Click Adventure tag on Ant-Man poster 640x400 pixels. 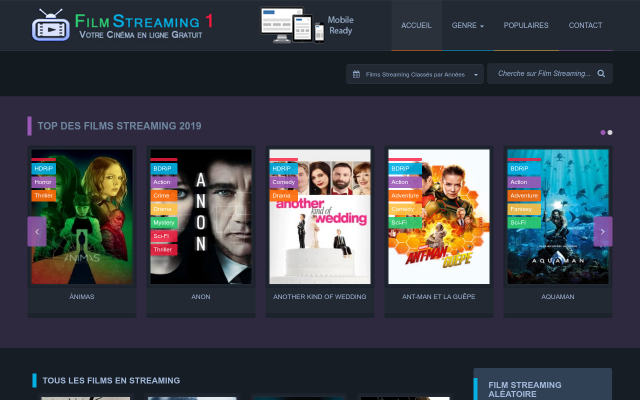[405, 196]
